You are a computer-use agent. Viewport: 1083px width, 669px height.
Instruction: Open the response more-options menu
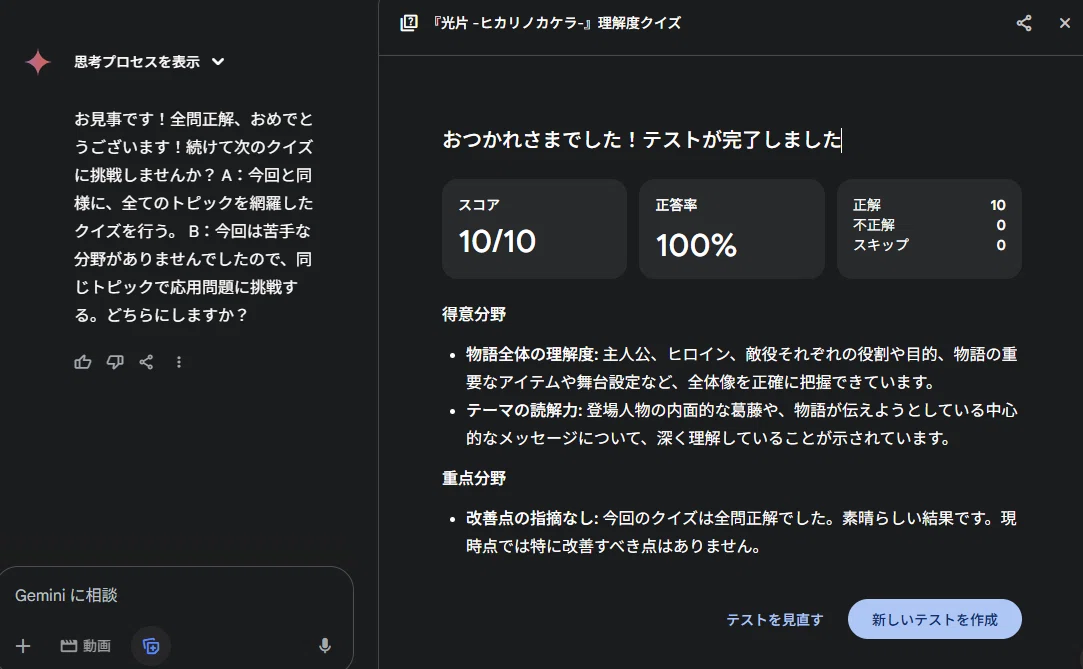click(x=179, y=362)
